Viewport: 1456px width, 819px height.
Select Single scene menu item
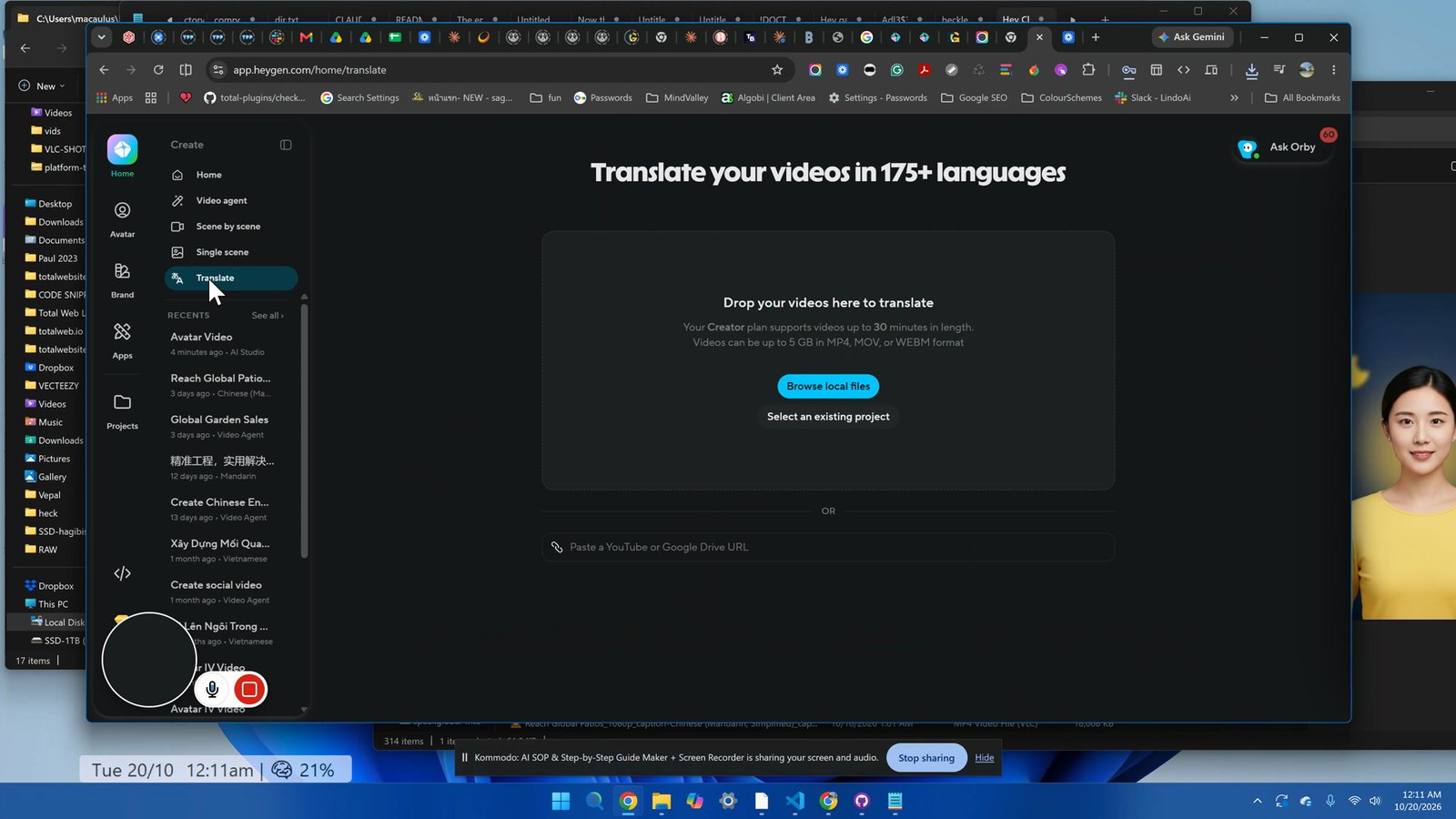click(x=231, y=252)
